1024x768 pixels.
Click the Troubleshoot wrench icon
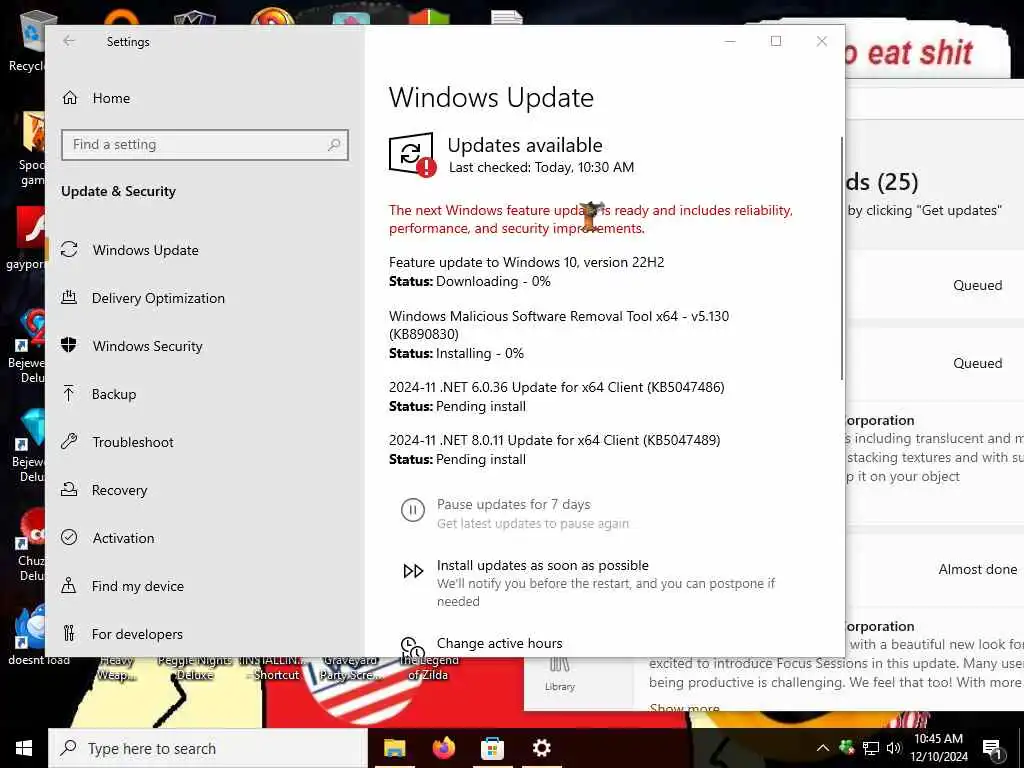tap(69, 441)
